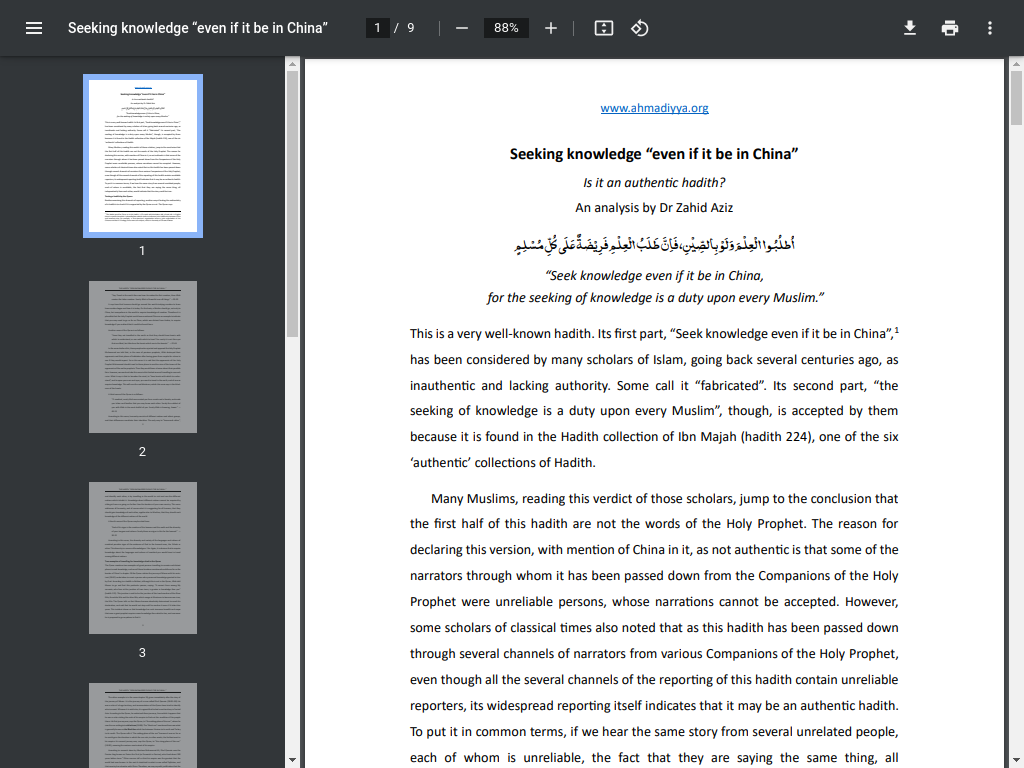Go to the page 3 thumbnail
This screenshot has height=768, width=1024.
pos(143,558)
